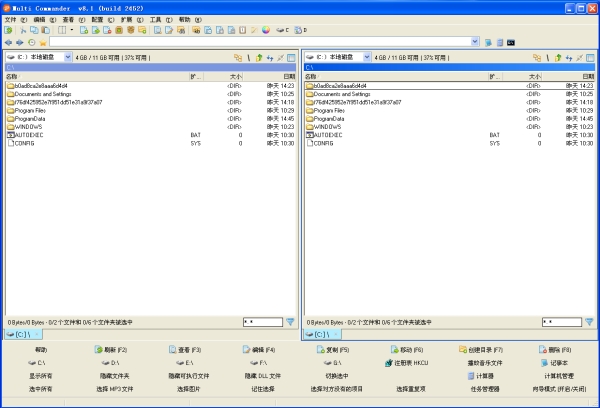This screenshot has width=600, height=408.
Task: Click the navigate back arrow icon
Action: [x=9, y=43]
